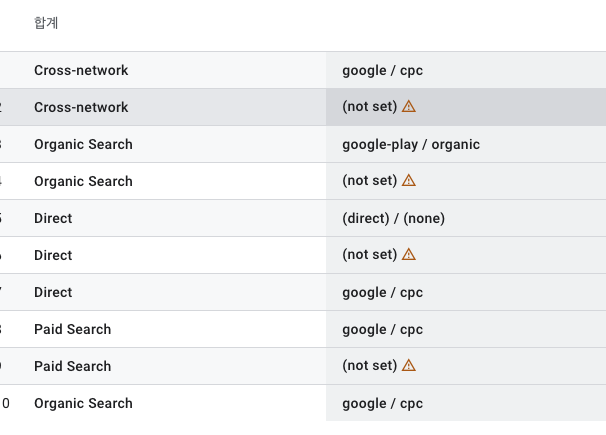The height and width of the screenshot is (435, 606).
Task: Click google / cpc in the first row
Action: click(383, 71)
